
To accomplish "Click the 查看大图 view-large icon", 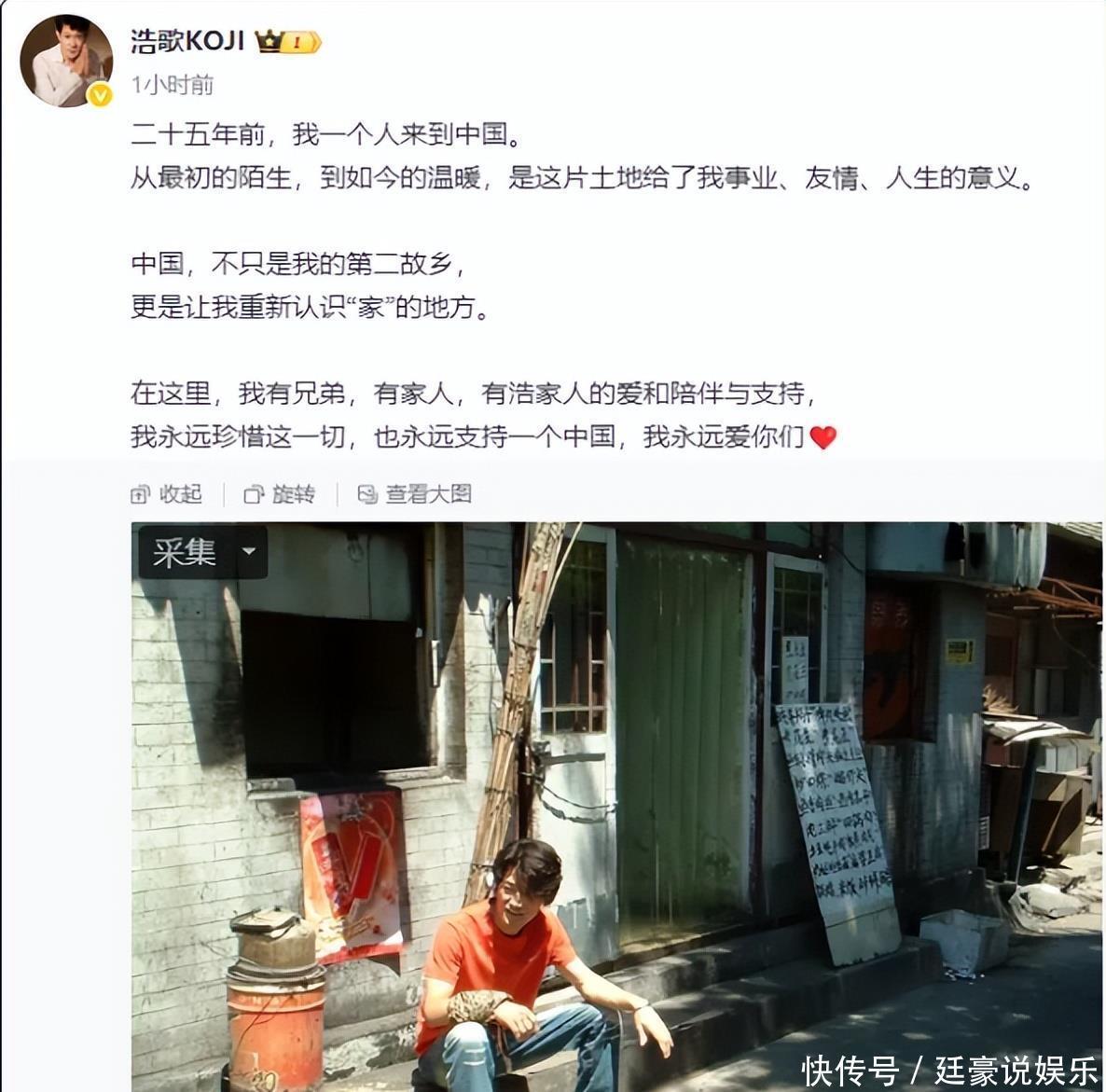I will point(367,494).
